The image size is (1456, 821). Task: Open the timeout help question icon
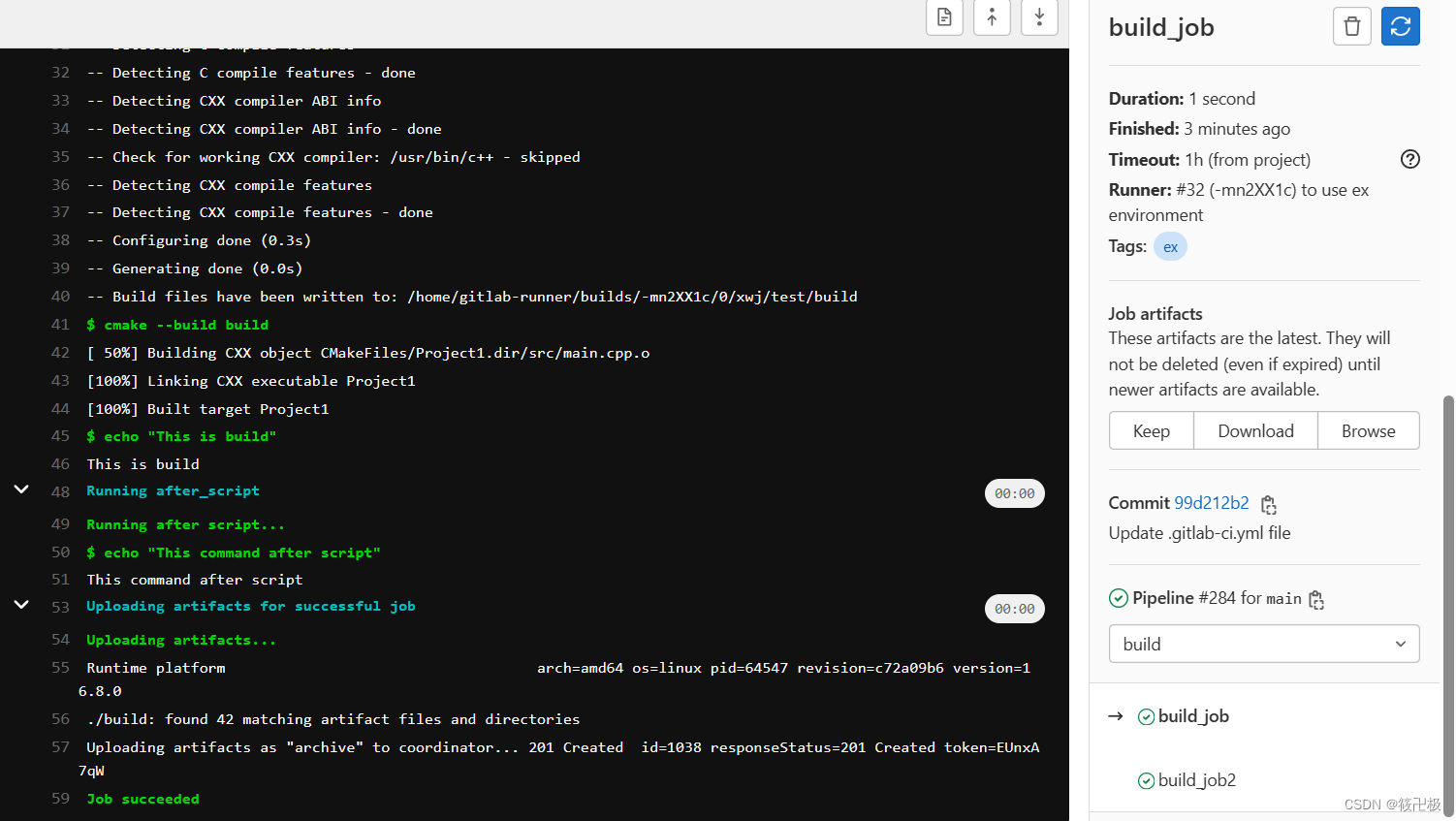(x=1410, y=159)
